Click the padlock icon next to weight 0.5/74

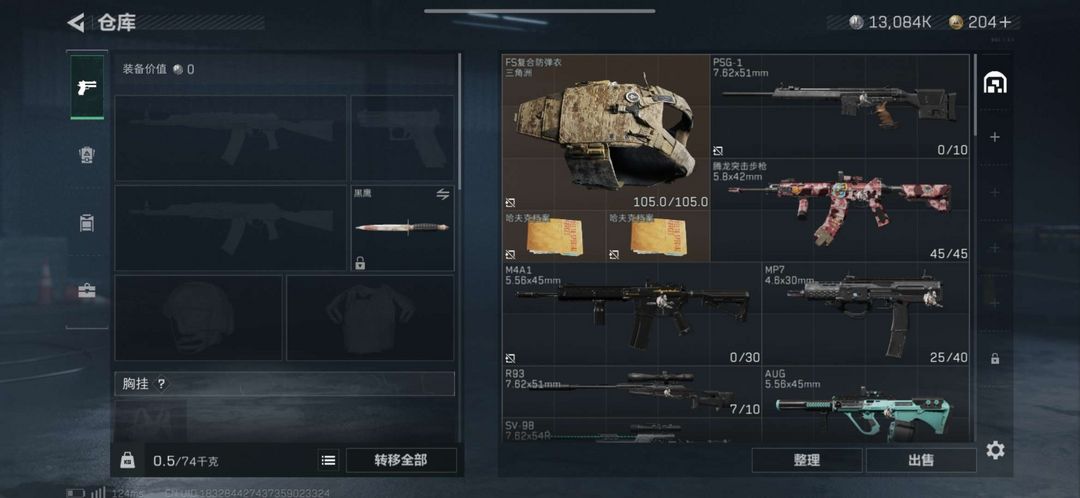click(x=127, y=460)
